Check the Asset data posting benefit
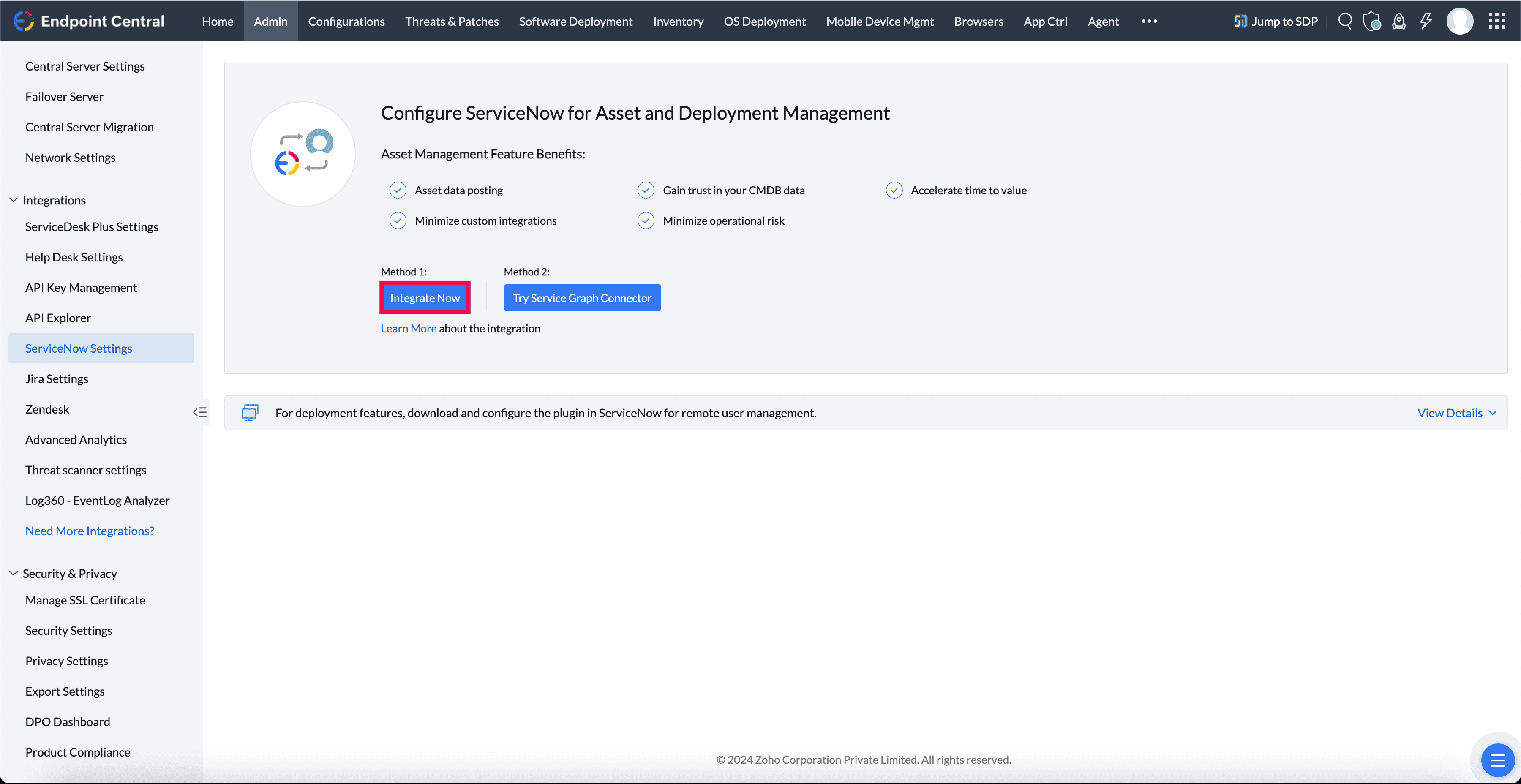 (398, 190)
